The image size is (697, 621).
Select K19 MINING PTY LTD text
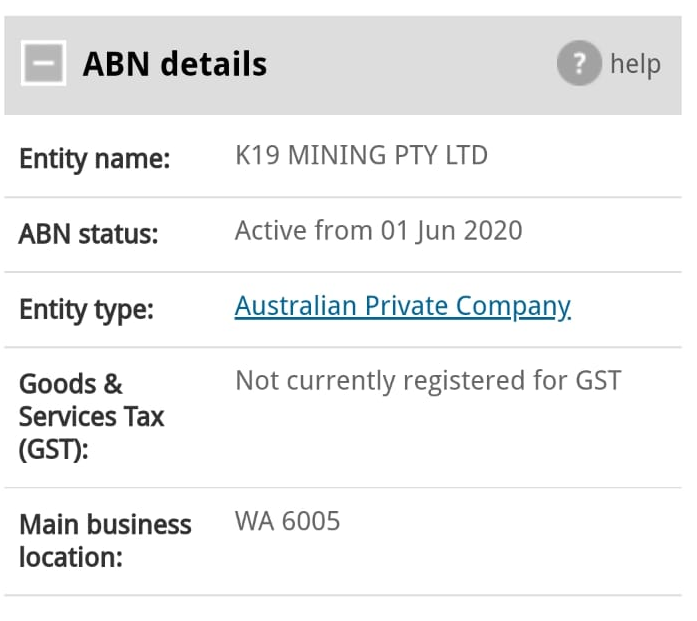click(x=361, y=156)
